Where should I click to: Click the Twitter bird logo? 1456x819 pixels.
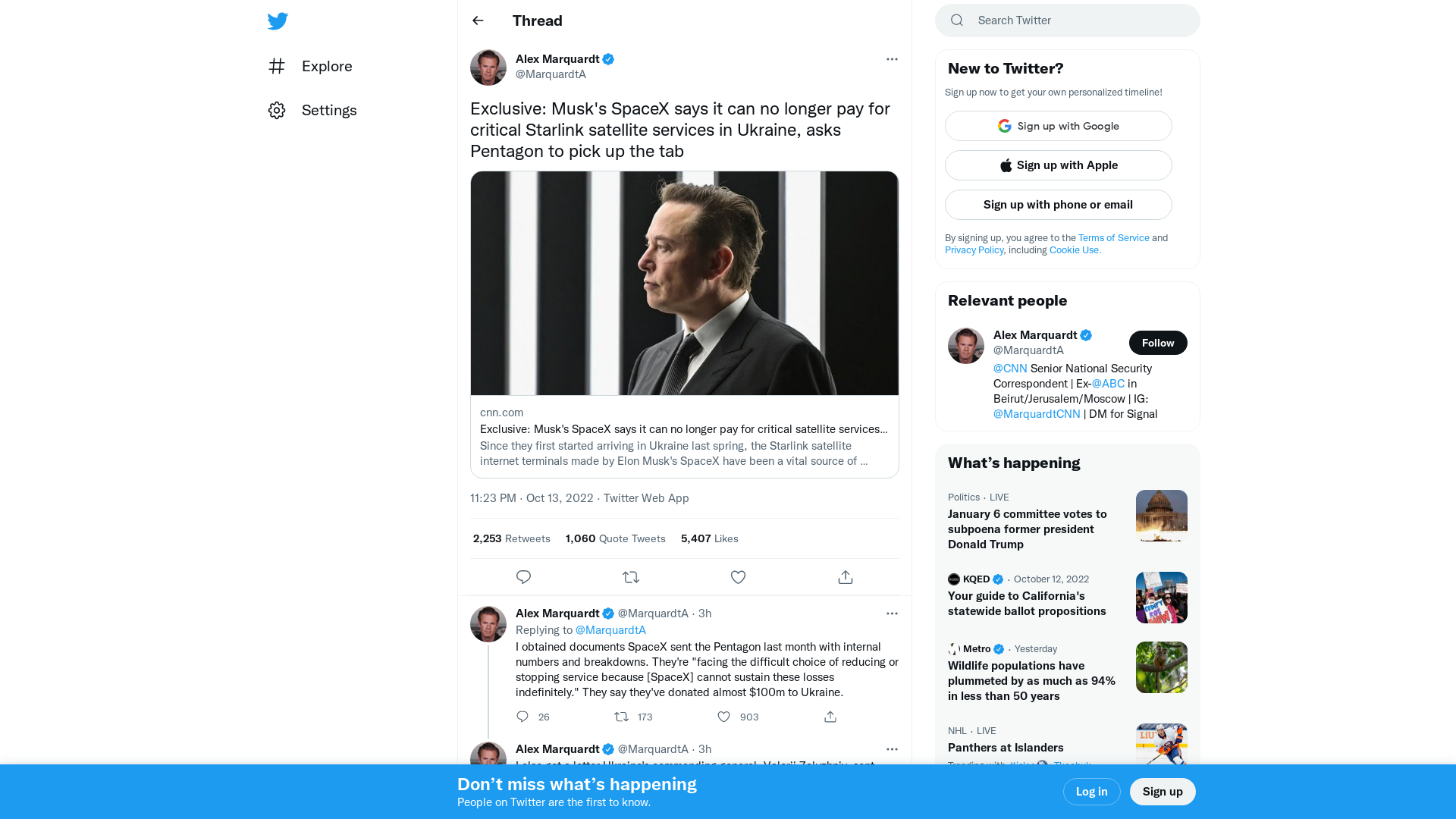click(x=278, y=20)
